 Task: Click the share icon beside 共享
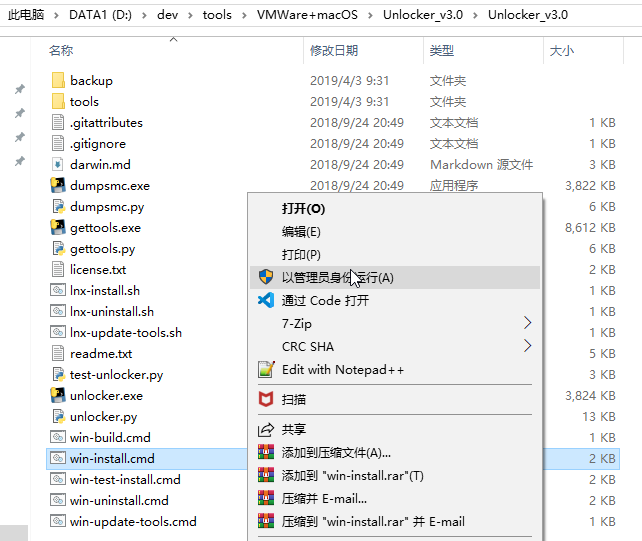point(266,429)
